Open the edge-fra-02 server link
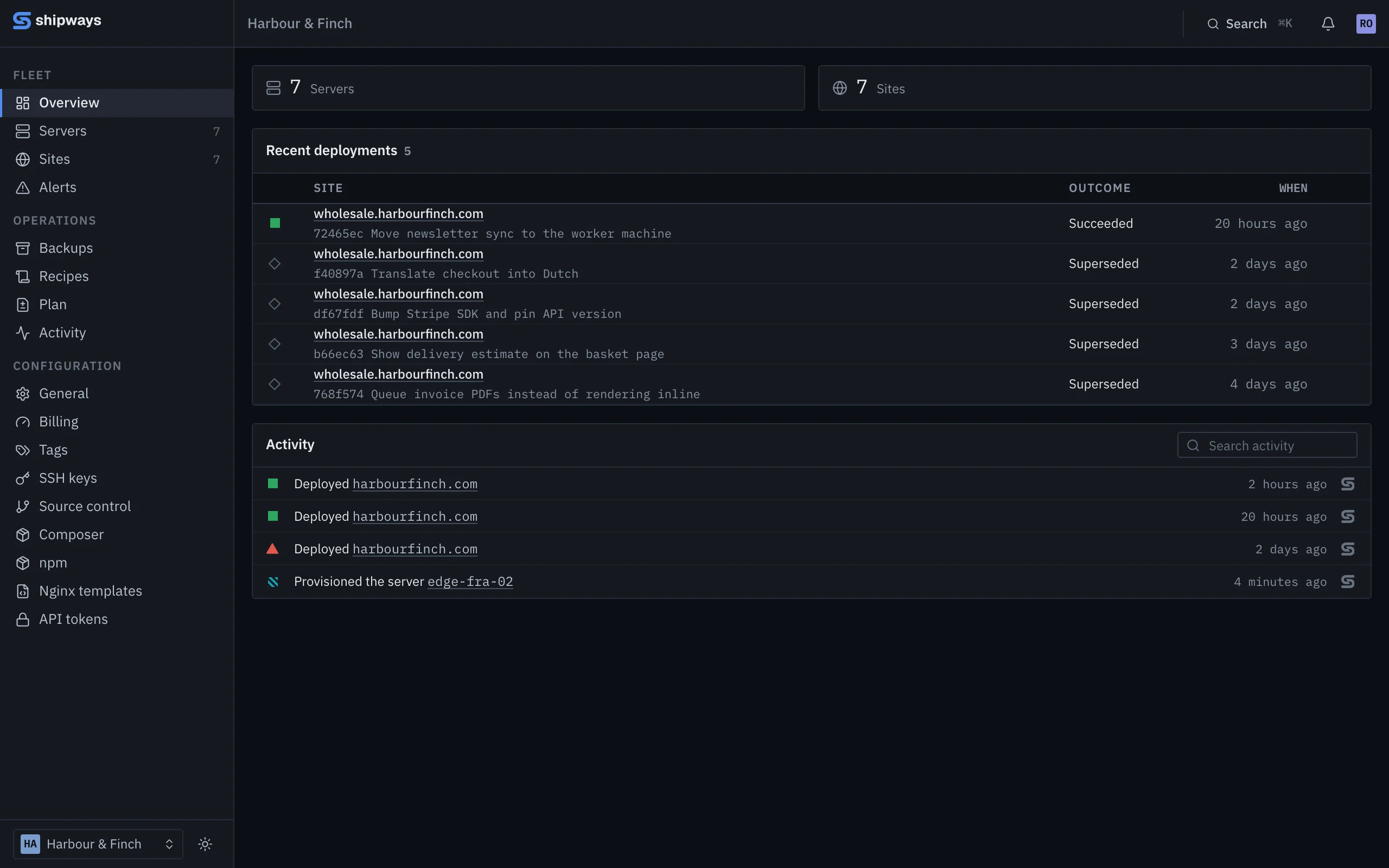 [x=470, y=582]
